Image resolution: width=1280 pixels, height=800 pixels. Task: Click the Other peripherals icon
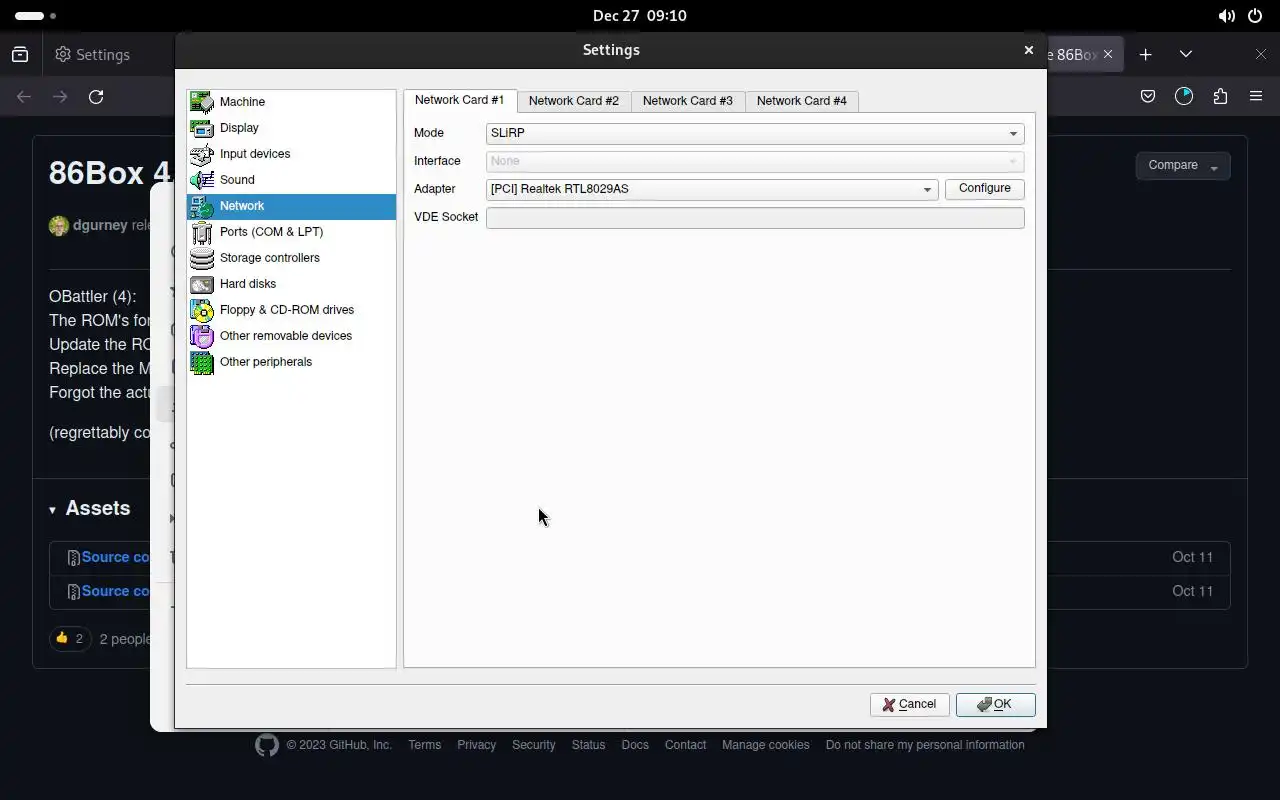[202, 362]
